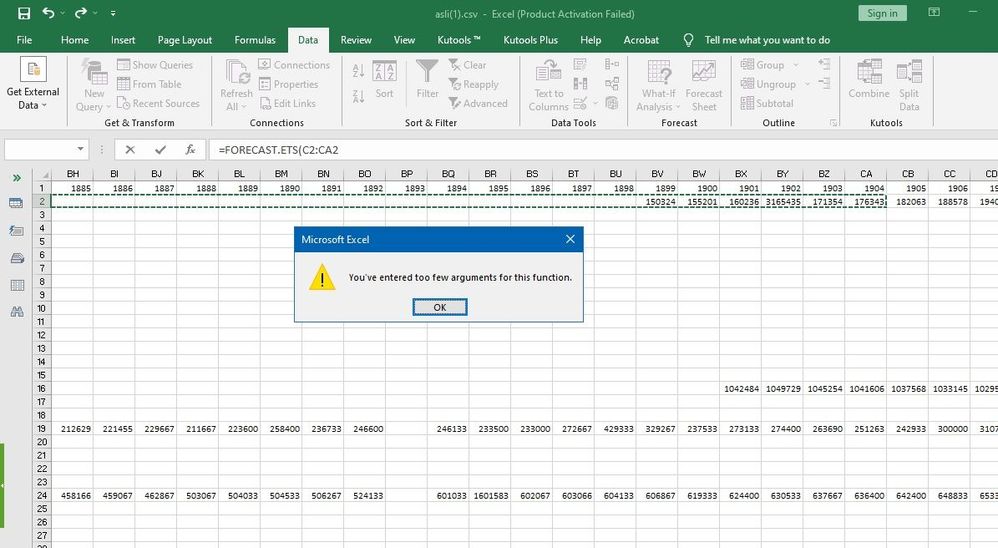998x548 pixels.
Task: Click Advanced filter button
Action: pos(478,103)
